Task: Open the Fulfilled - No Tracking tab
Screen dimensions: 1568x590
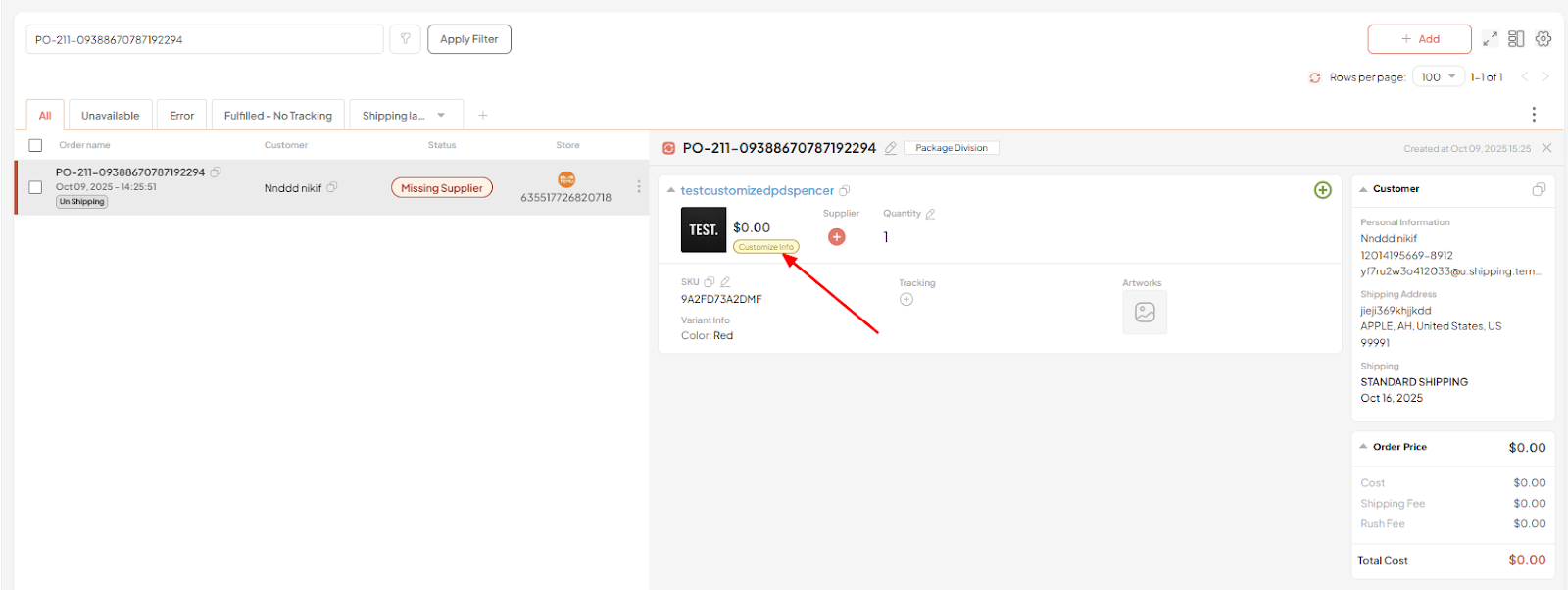Action: click(x=277, y=116)
